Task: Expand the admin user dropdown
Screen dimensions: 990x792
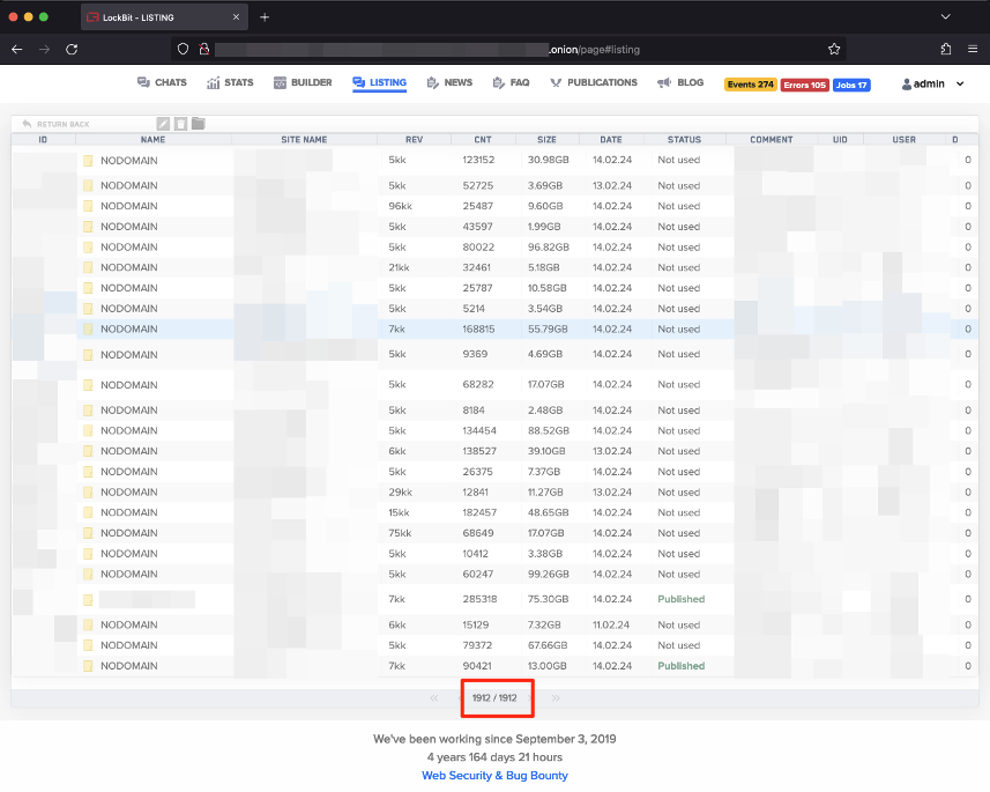Action: 934,84
